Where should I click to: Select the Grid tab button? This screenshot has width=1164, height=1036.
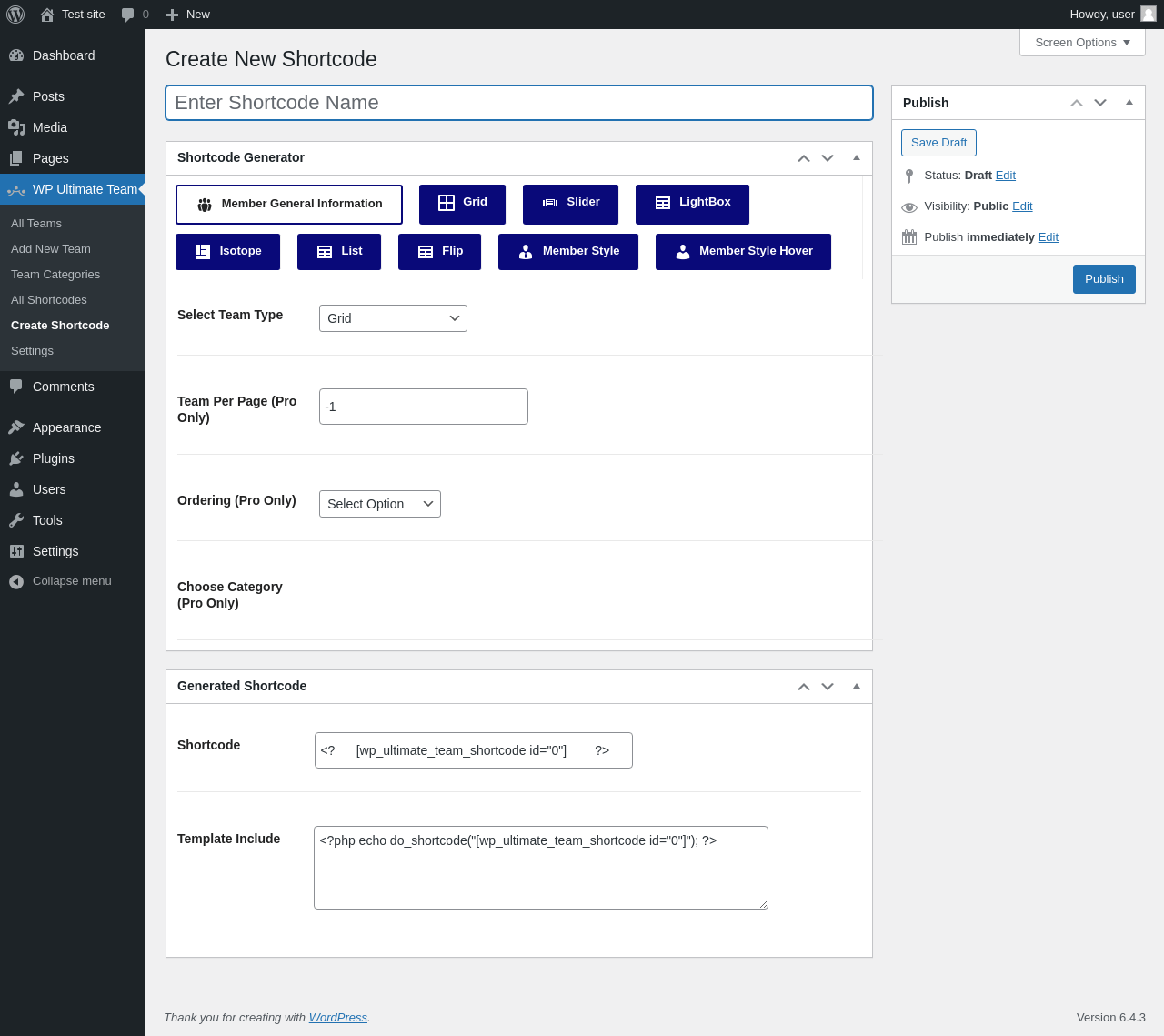(462, 205)
